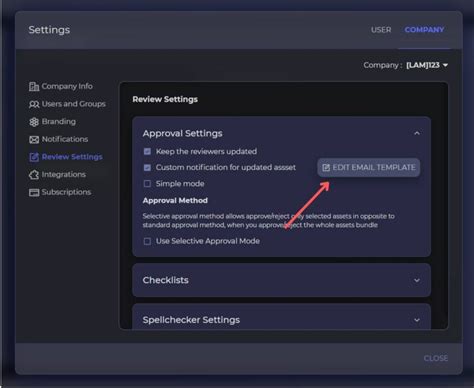Image resolution: width=474 pixels, height=388 pixels.
Task: Click the Approval Method subheading
Action: pos(175,200)
